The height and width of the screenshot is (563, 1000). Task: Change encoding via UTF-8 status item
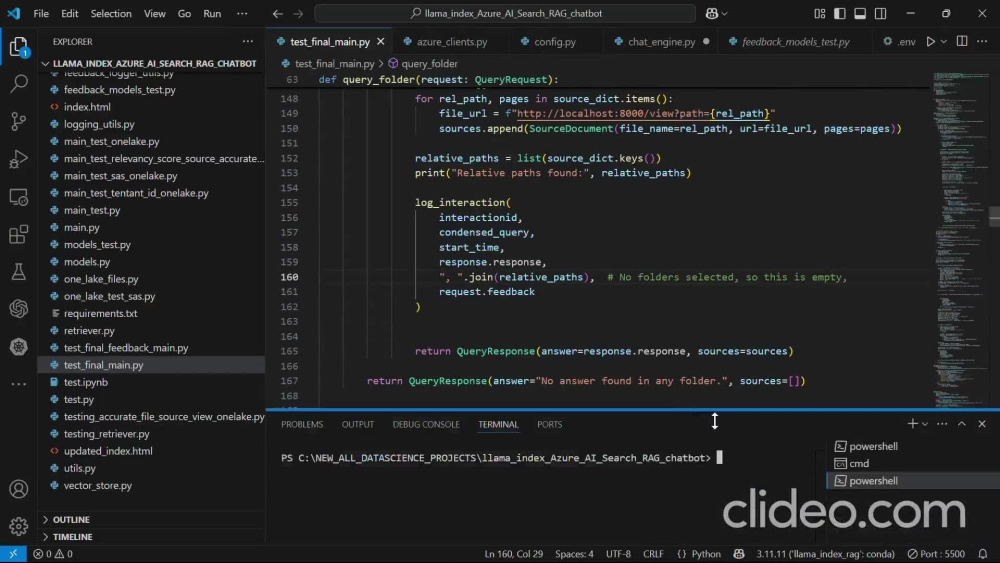pyautogui.click(x=618, y=553)
